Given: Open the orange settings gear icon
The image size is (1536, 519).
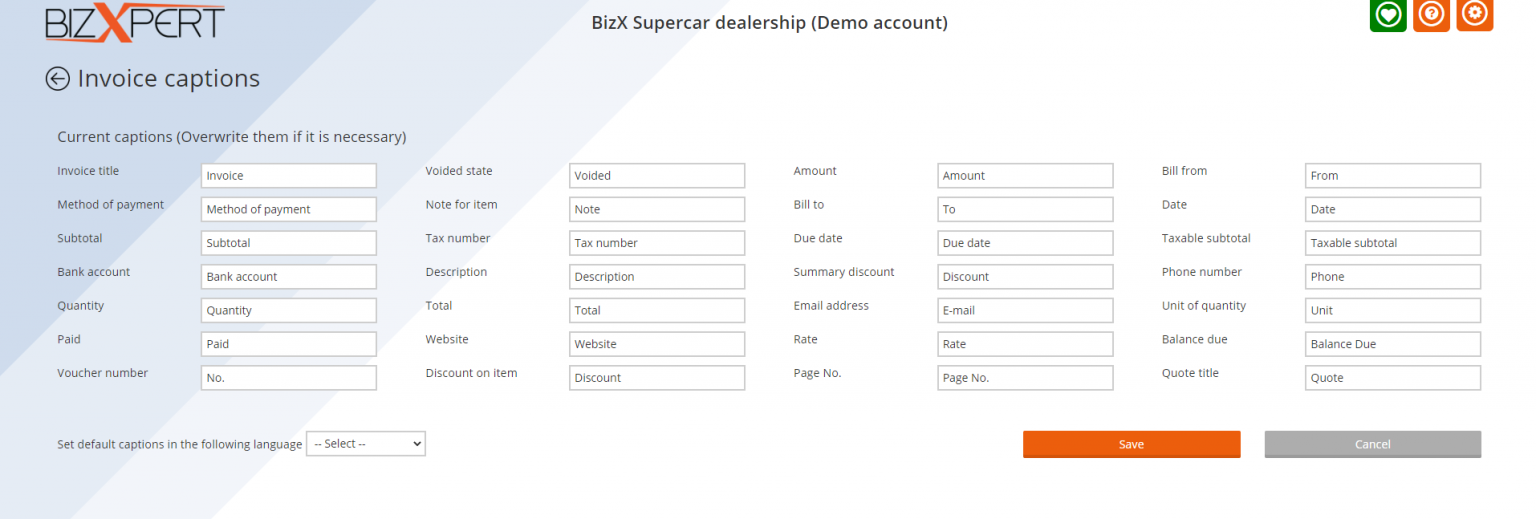Looking at the screenshot, I should tap(1474, 14).
